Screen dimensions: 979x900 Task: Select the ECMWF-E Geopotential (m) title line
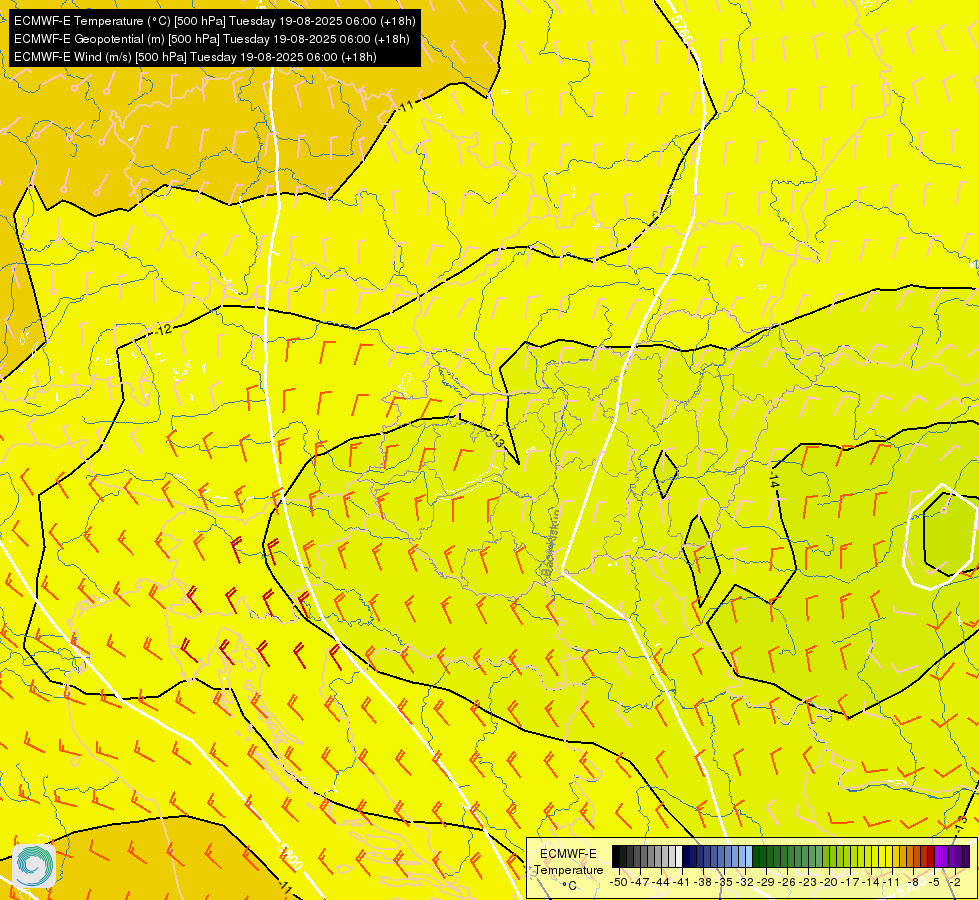(x=212, y=39)
